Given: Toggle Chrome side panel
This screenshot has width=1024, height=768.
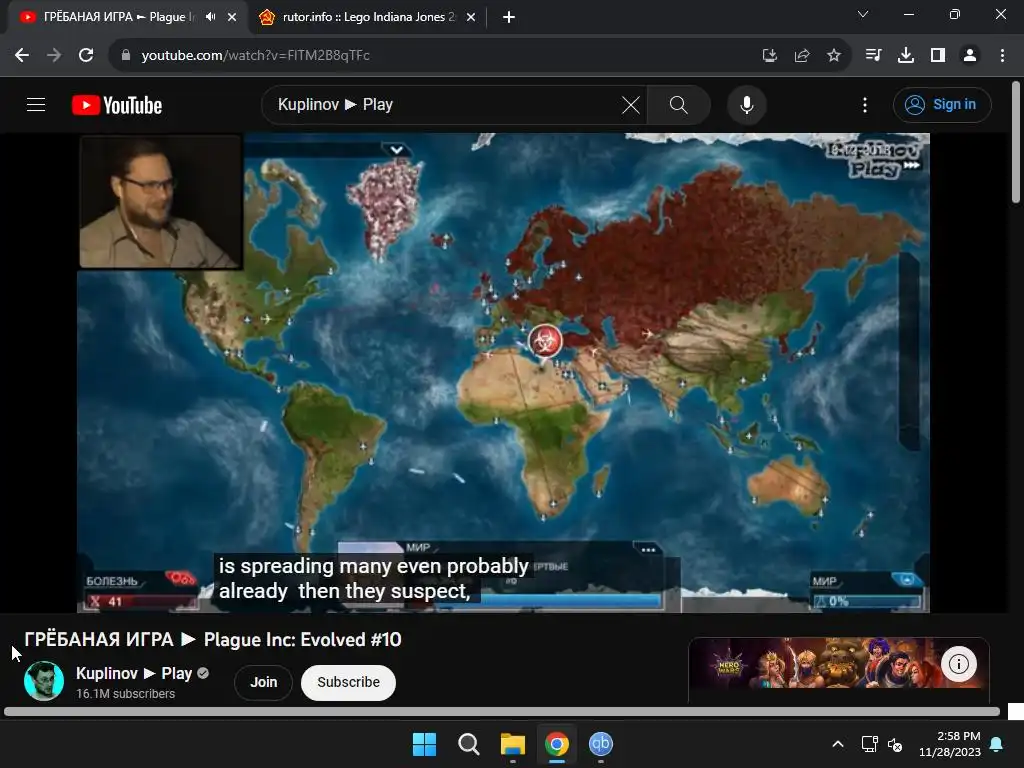Looking at the screenshot, I should click(x=938, y=56).
